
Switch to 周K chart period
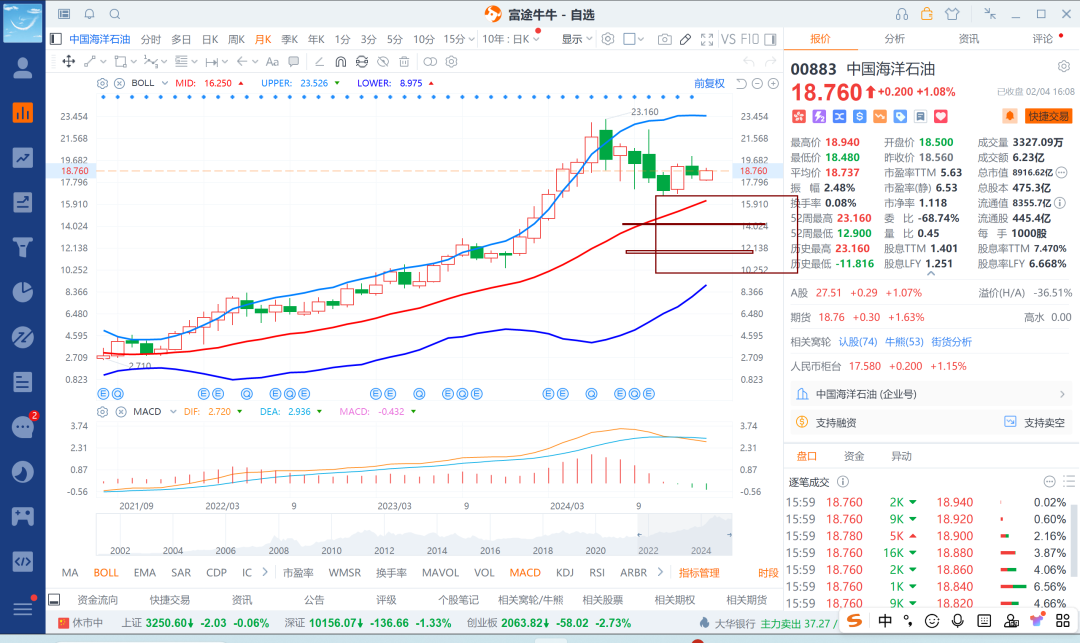[x=236, y=39]
